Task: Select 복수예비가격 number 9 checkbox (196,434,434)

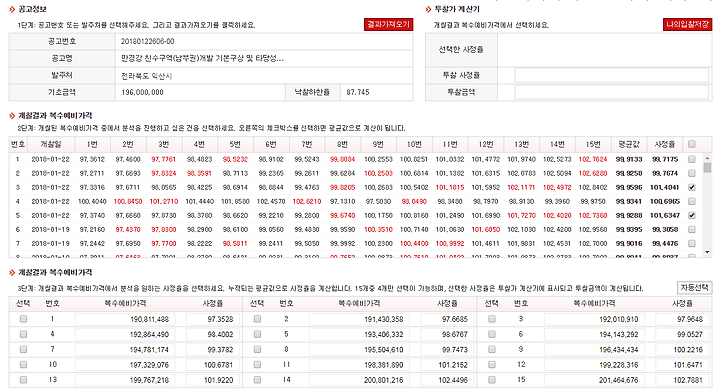Action: pos(492,349)
